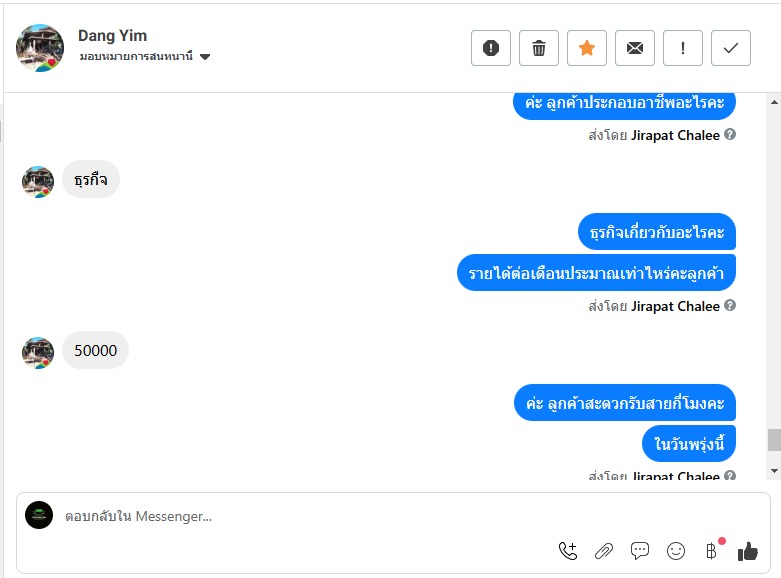781x578 pixels.
Task: Send a thumbs-up like
Action: coord(747,550)
